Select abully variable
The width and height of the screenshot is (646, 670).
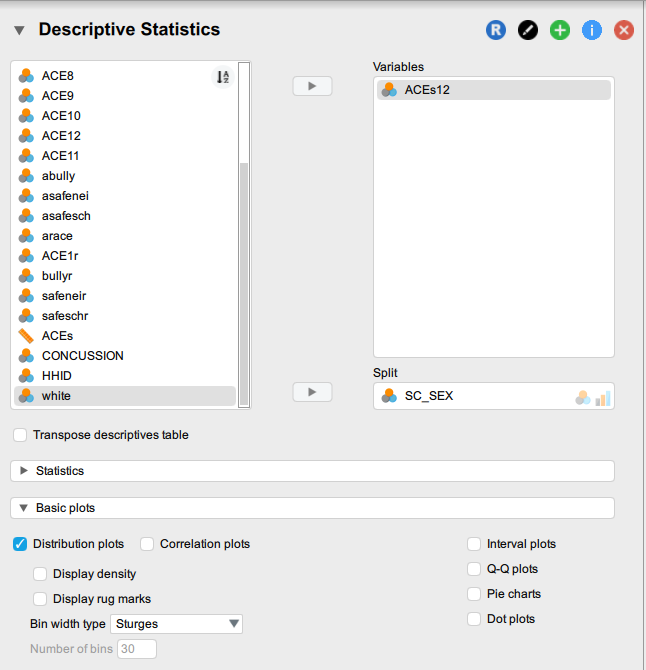(125, 176)
